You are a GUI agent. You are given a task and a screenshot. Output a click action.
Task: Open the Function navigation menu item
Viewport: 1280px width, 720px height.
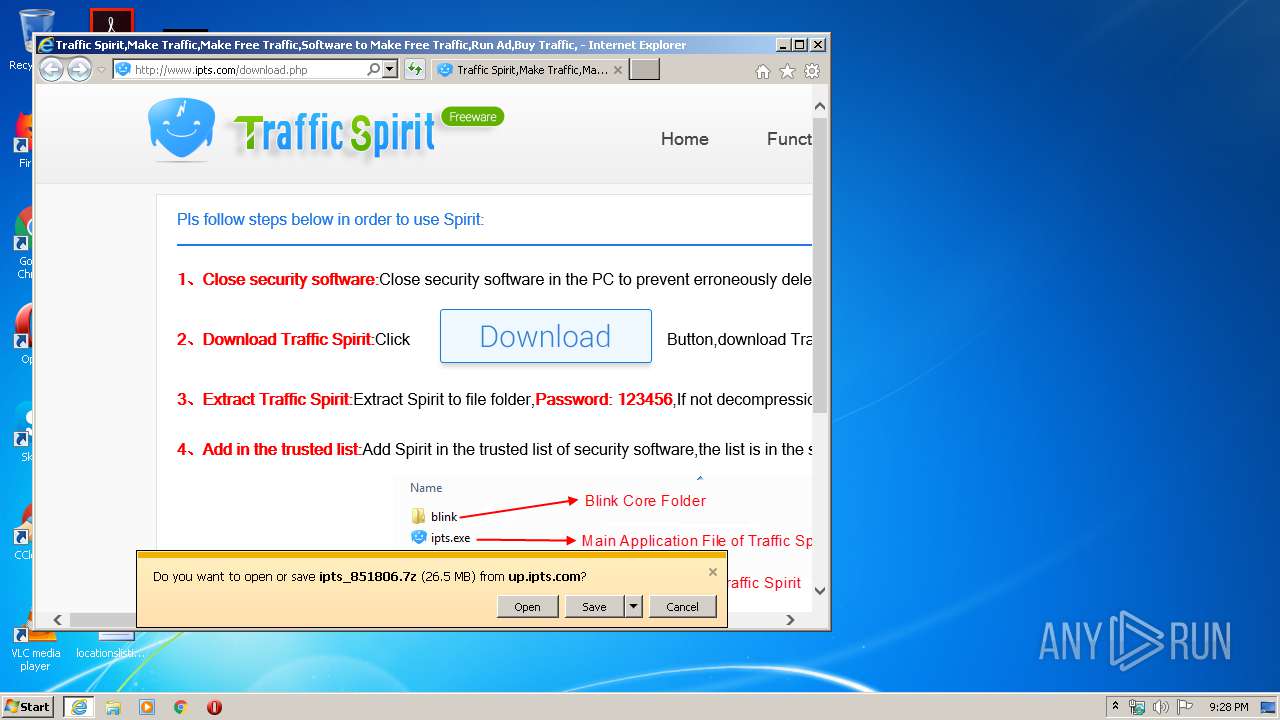coord(789,139)
